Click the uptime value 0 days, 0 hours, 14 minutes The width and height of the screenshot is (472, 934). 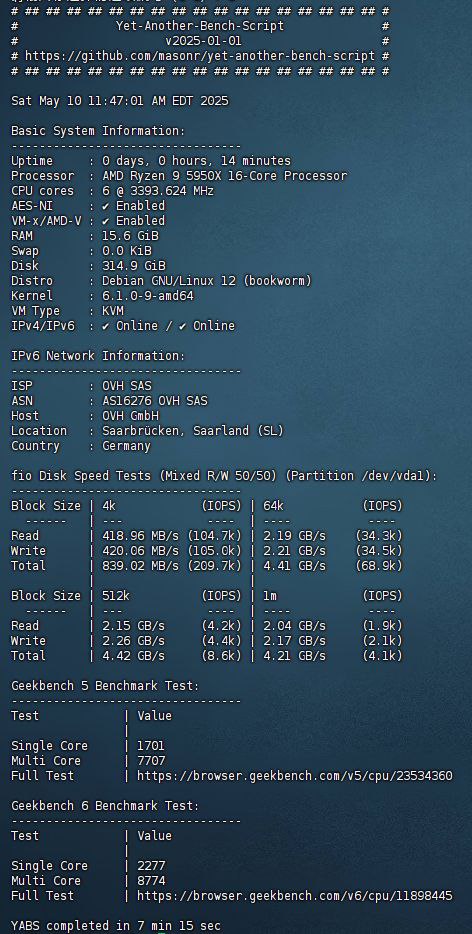coord(197,161)
